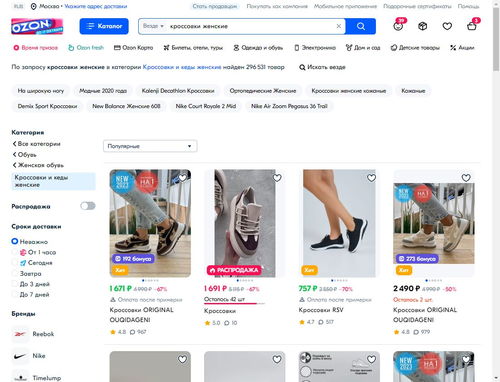Select the Ортопедические Женские filter chip
Image resolution: width=500 pixels, height=382 pixels.
(263, 91)
